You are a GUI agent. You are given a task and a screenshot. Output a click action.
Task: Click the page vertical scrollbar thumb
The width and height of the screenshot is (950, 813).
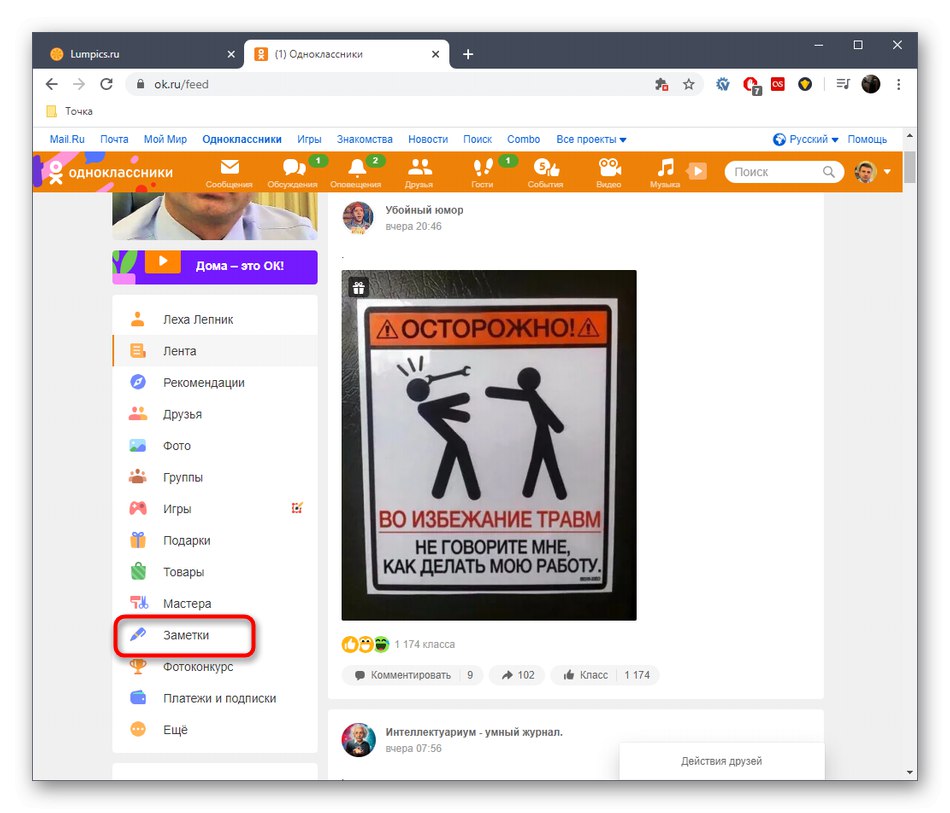[x=909, y=167]
